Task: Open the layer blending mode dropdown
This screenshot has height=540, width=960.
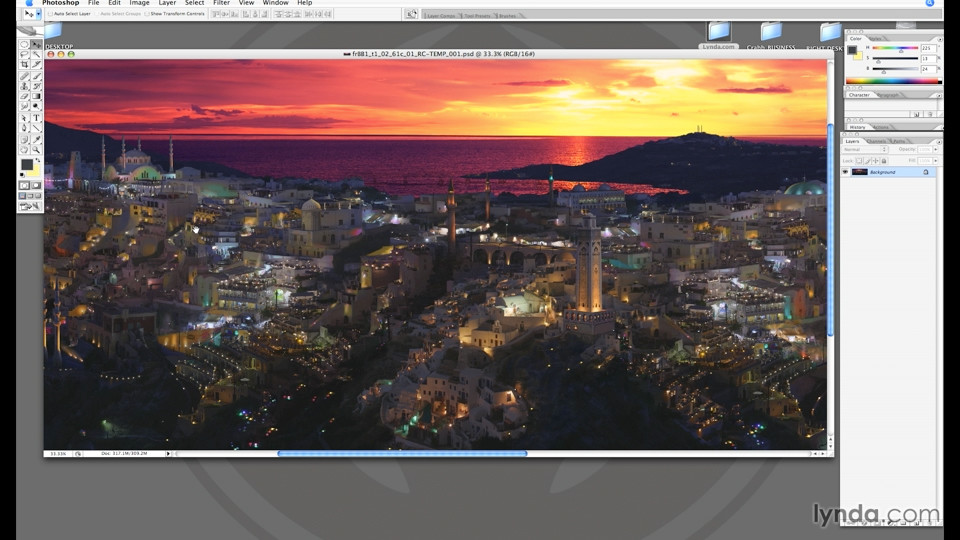Action: (x=865, y=149)
